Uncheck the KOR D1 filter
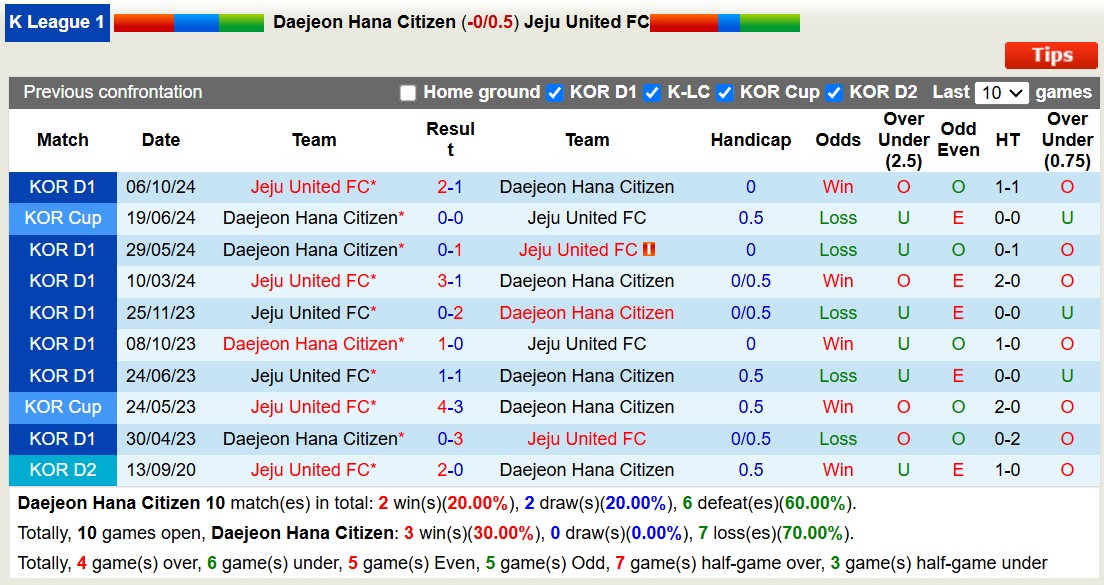 pyautogui.click(x=555, y=92)
